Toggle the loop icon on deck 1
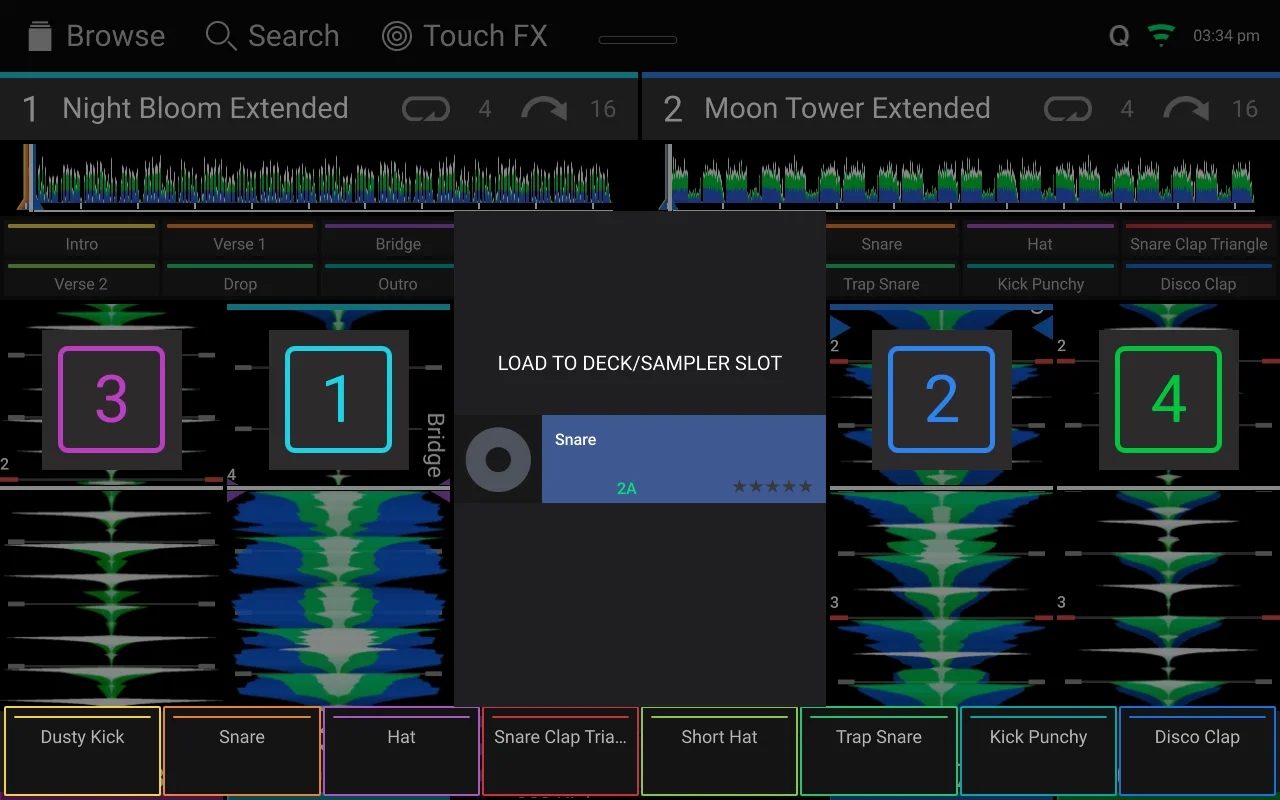1280x800 pixels. click(425, 108)
